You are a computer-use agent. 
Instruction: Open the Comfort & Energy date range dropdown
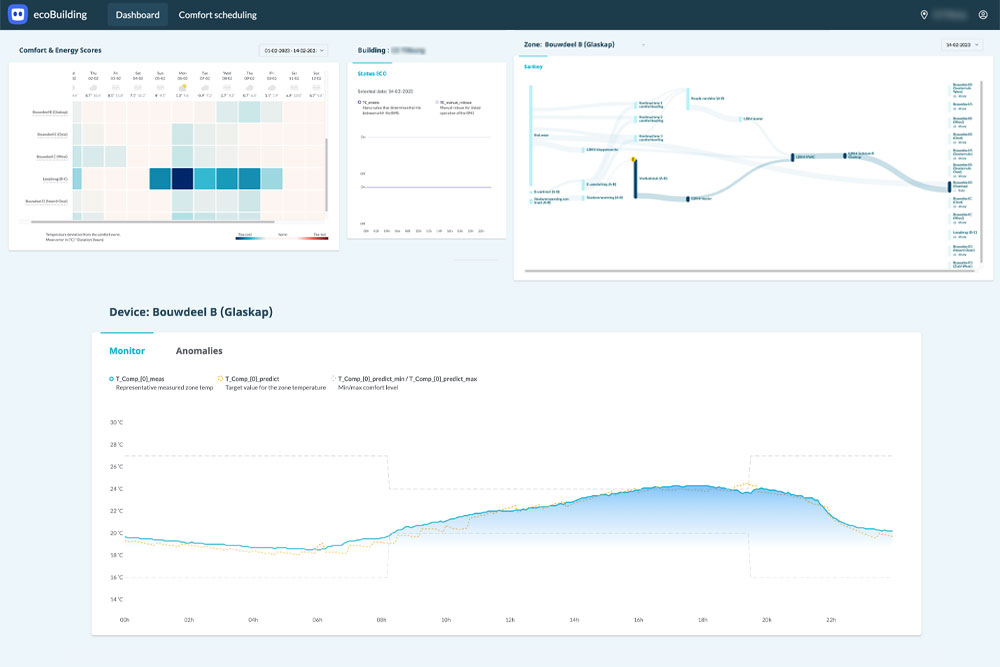pos(293,50)
